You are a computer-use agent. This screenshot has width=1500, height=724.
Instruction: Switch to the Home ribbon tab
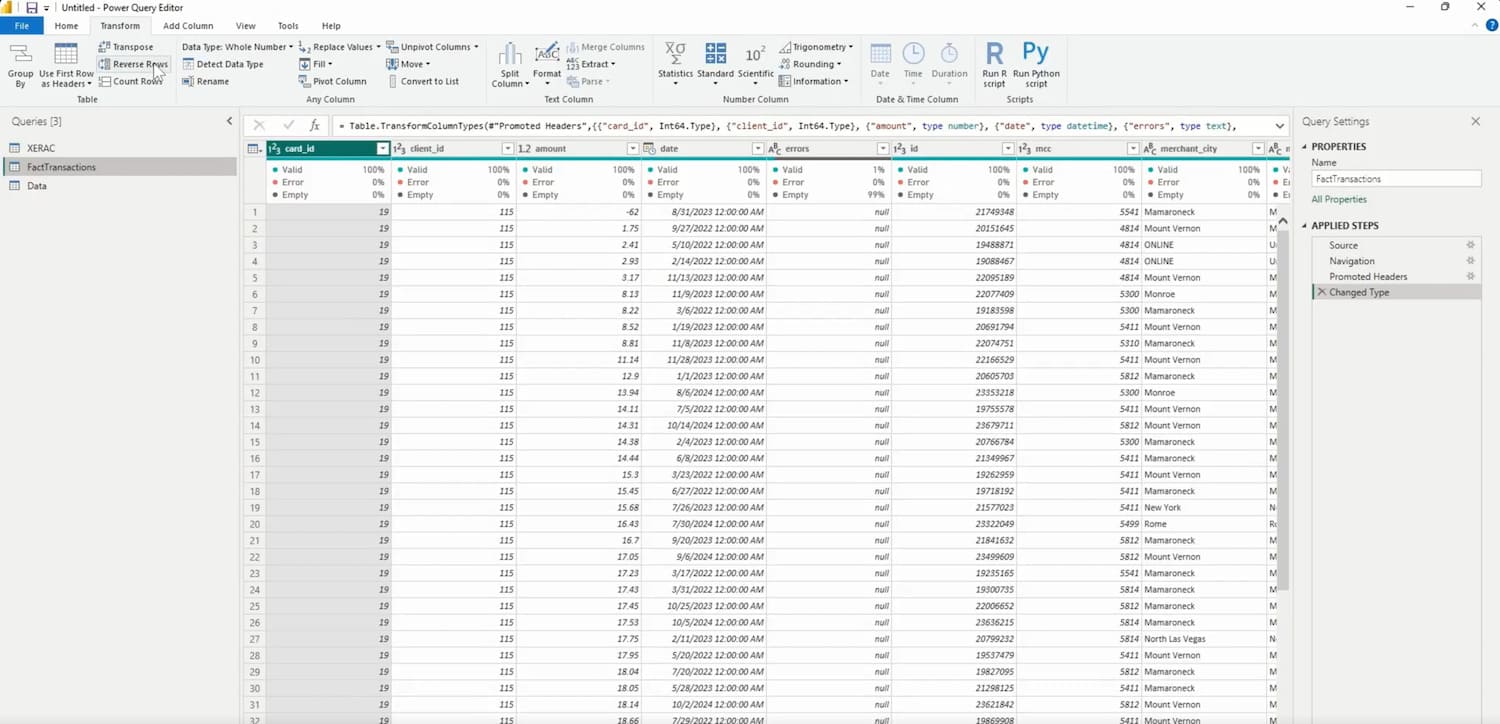click(x=66, y=26)
